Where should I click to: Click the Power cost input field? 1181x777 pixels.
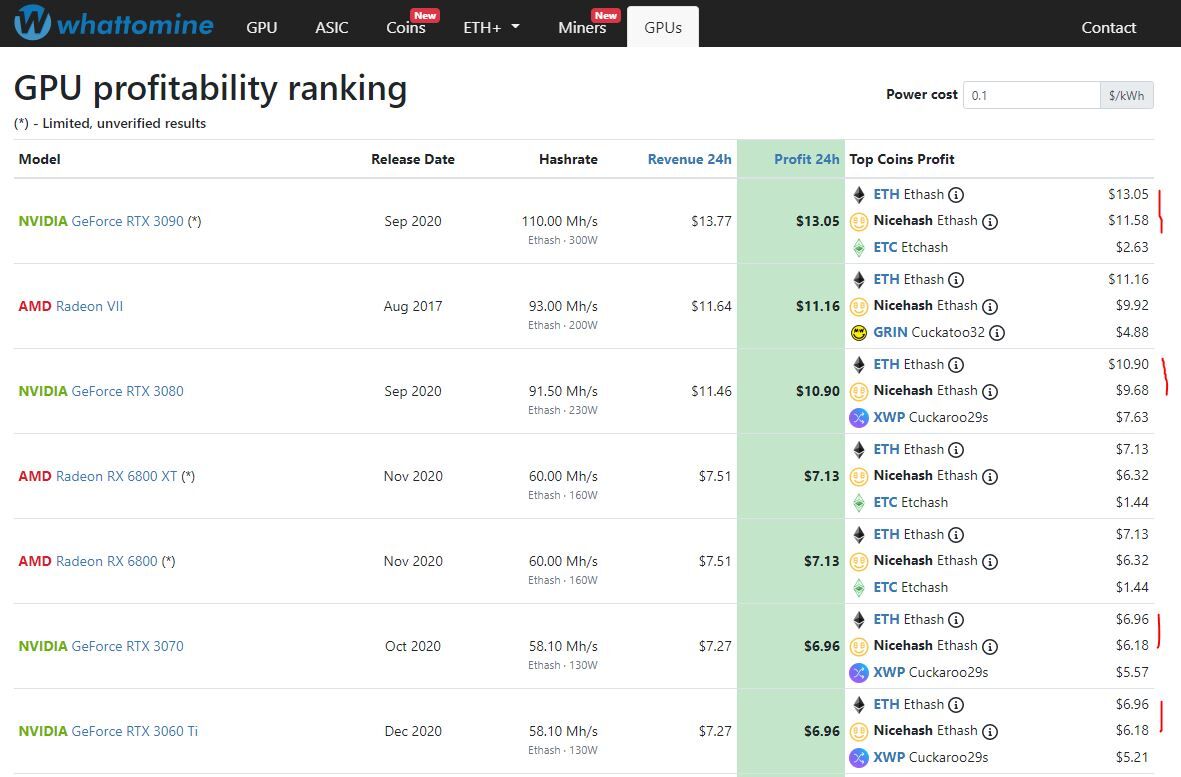coord(1031,95)
